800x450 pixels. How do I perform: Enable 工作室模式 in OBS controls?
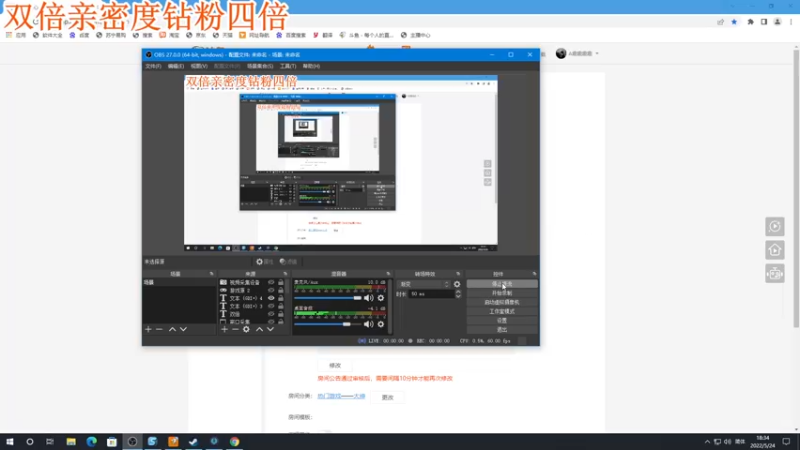502,312
